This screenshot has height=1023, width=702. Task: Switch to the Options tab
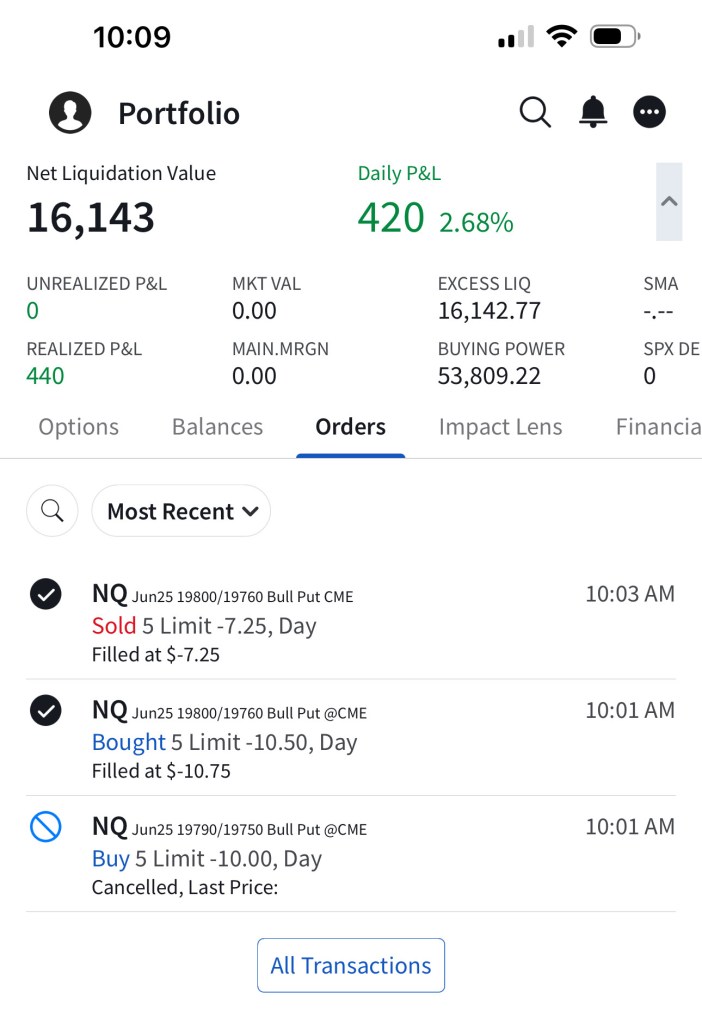tap(78, 427)
